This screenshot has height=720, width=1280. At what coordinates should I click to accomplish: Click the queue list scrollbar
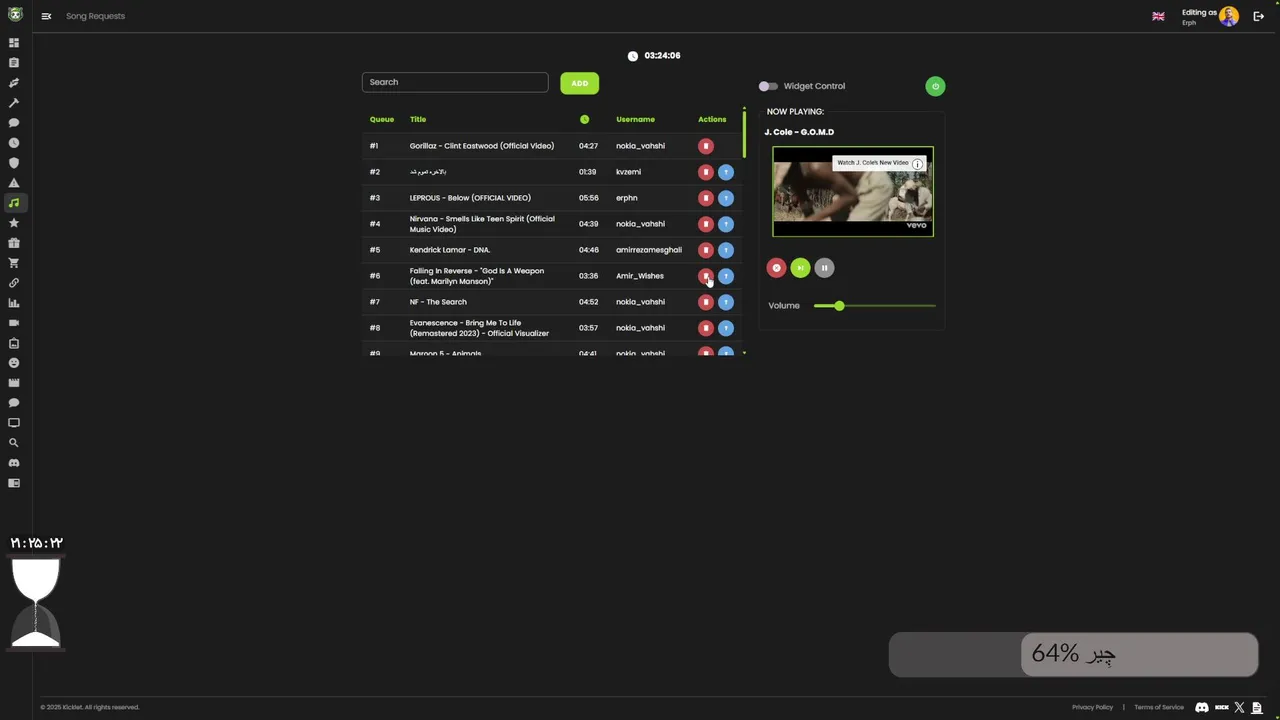pos(744,134)
